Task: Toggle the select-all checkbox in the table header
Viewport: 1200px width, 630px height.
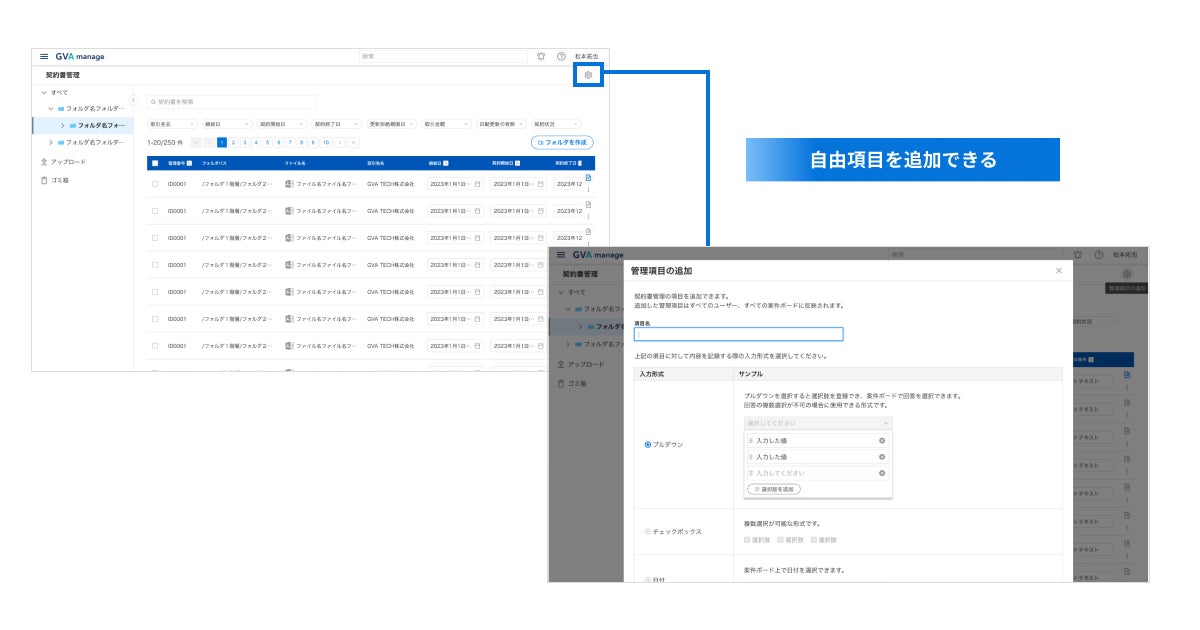Action: pyautogui.click(x=155, y=162)
